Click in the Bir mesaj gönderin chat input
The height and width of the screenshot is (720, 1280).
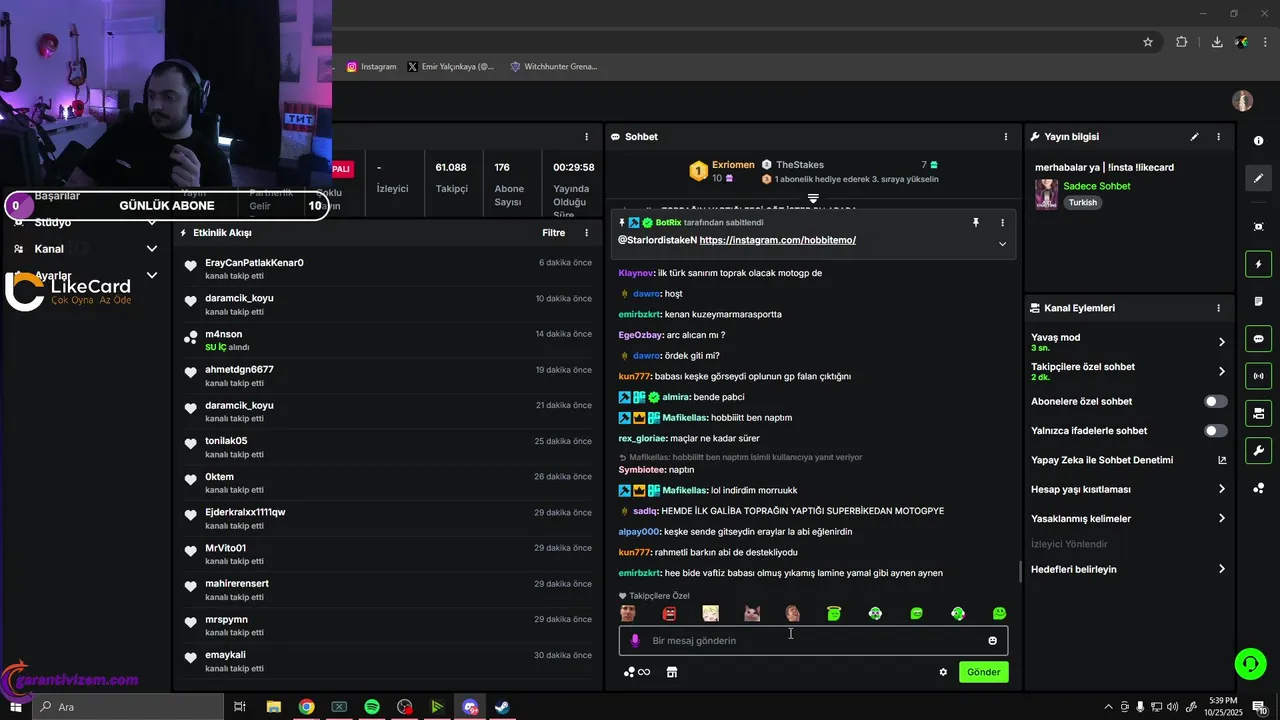point(813,641)
